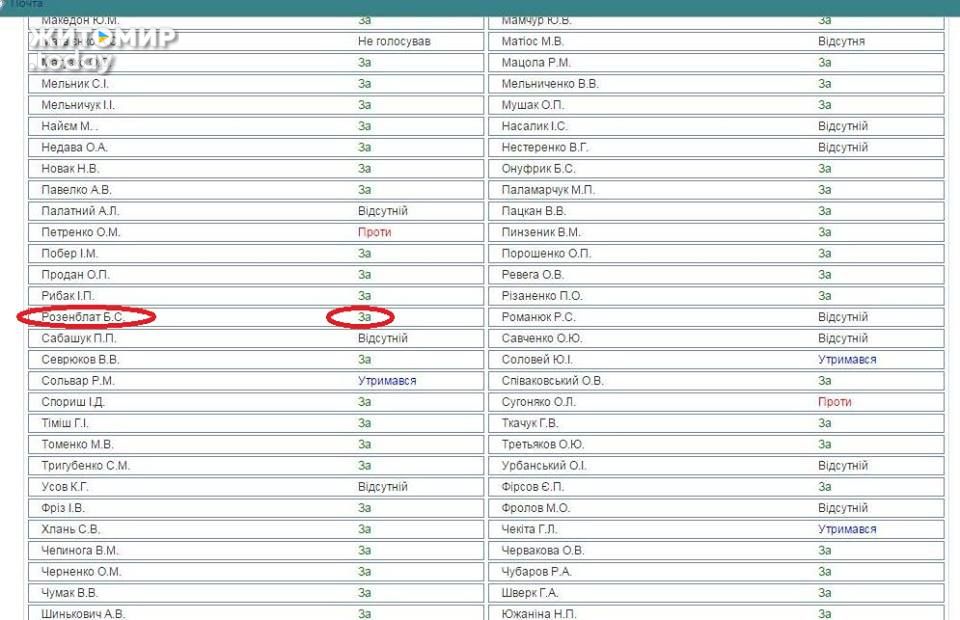Click Відсутній status for Фролов М.О.
Image resolution: width=960 pixels, height=620 pixels.
coord(842,508)
